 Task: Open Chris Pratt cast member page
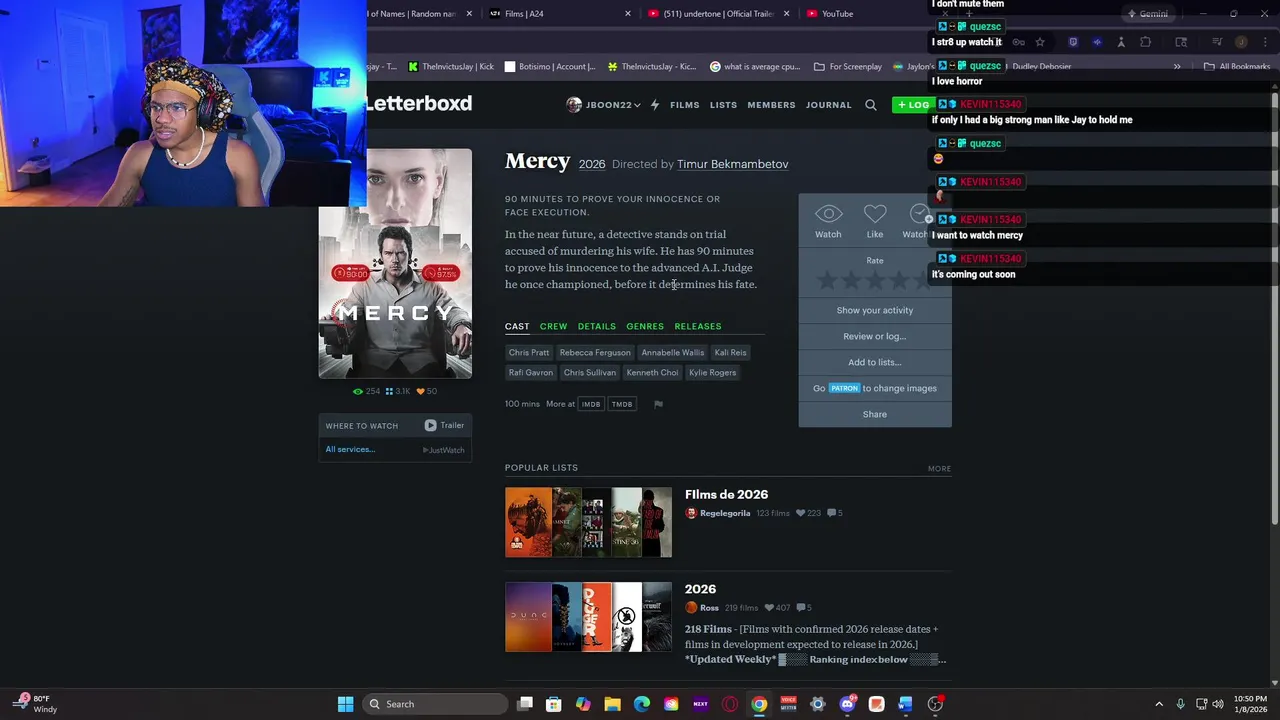529,352
